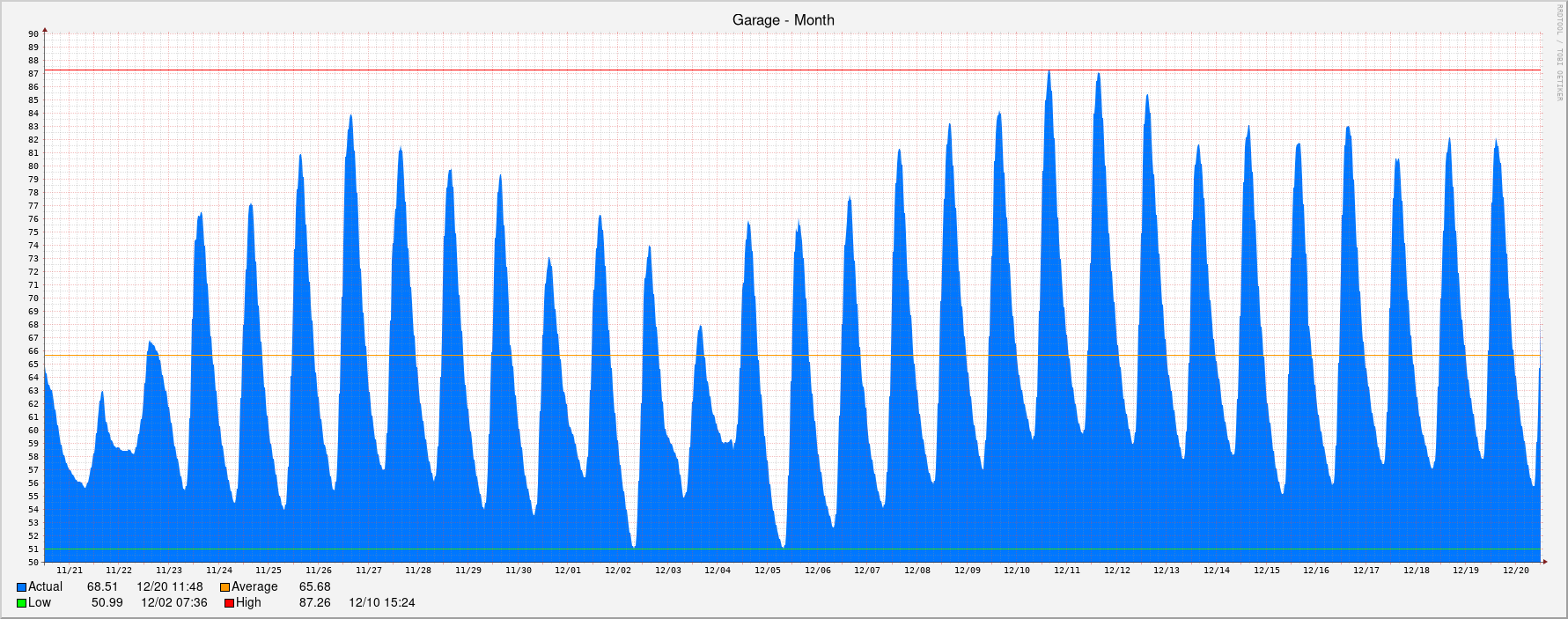This screenshot has width=1568, height=619.
Task: Click the Average value 65.68 in legend
Action: pyautogui.click(x=314, y=587)
